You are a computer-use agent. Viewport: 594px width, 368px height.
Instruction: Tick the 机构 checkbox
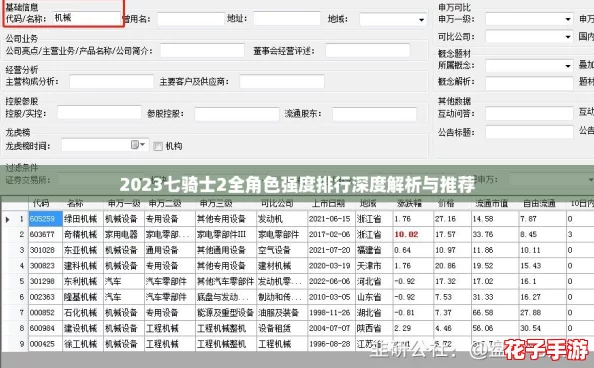click(x=158, y=146)
